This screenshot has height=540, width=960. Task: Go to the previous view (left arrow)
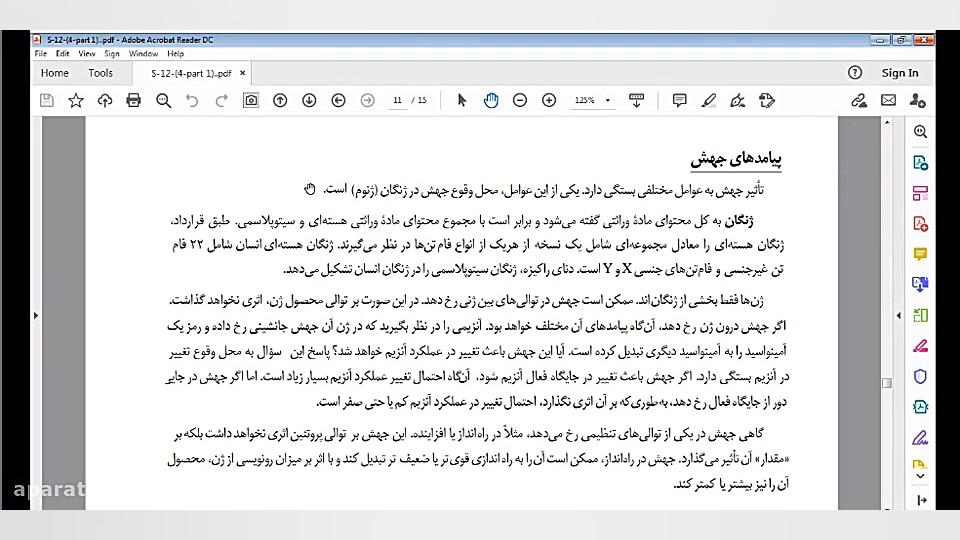339,100
